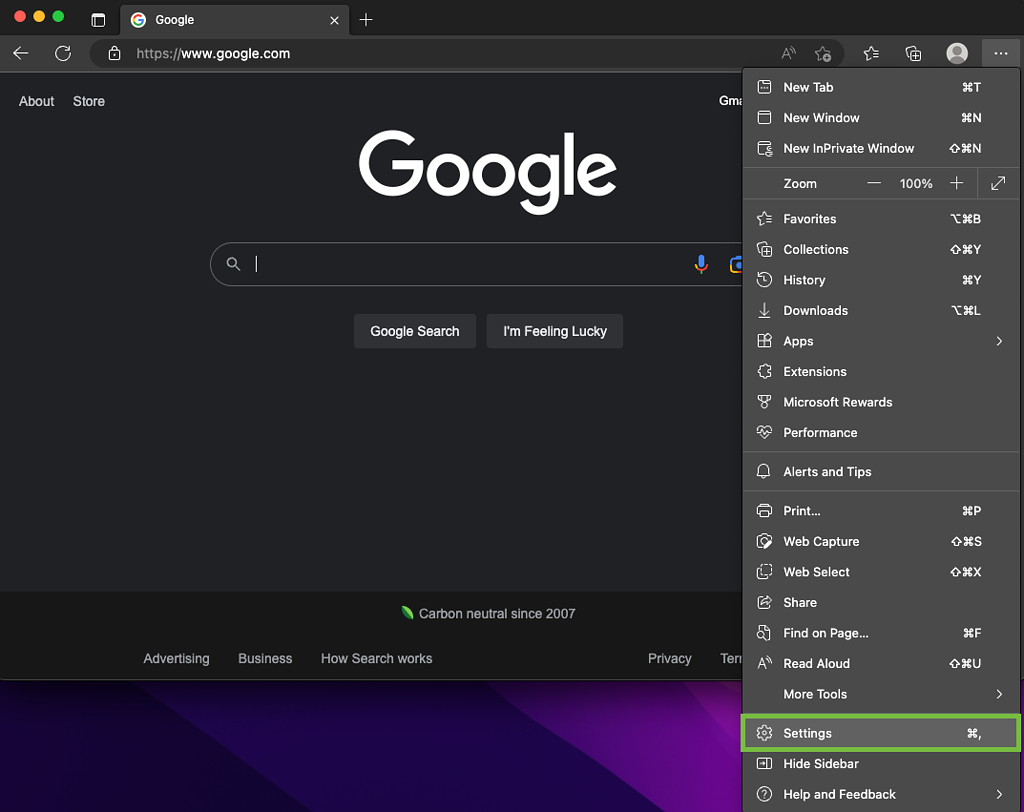Expand the Help and Feedback submenu
The height and width of the screenshot is (812, 1024).
click(997, 794)
